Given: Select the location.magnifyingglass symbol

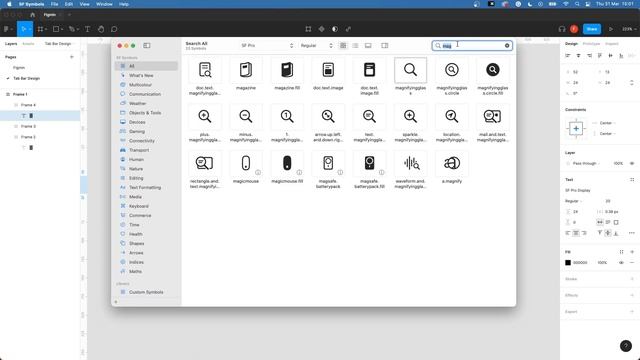Looking at the screenshot, I should pyautogui.click(x=451, y=117).
